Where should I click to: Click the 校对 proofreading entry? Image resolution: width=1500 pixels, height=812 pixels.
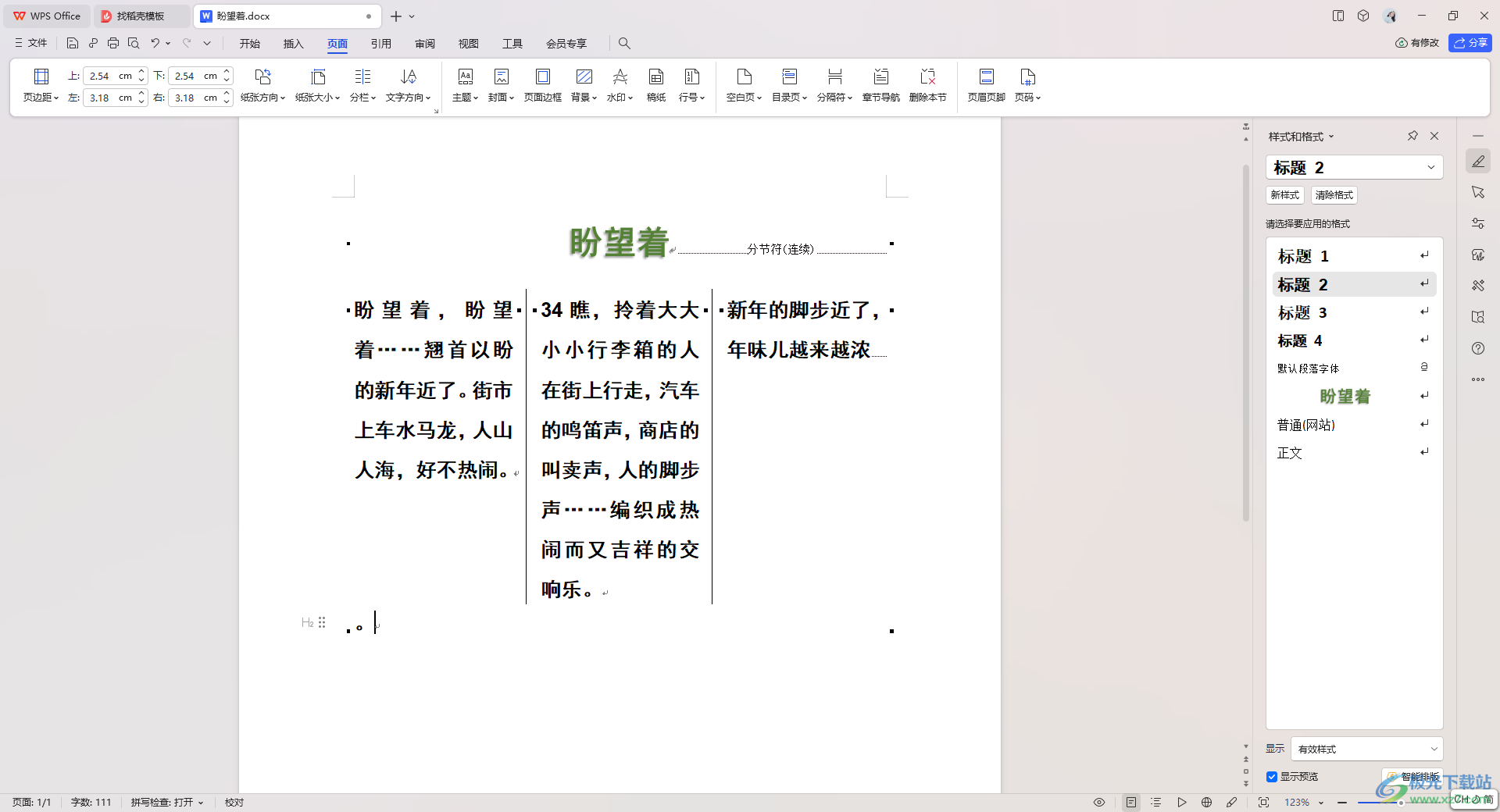tap(234, 802)
